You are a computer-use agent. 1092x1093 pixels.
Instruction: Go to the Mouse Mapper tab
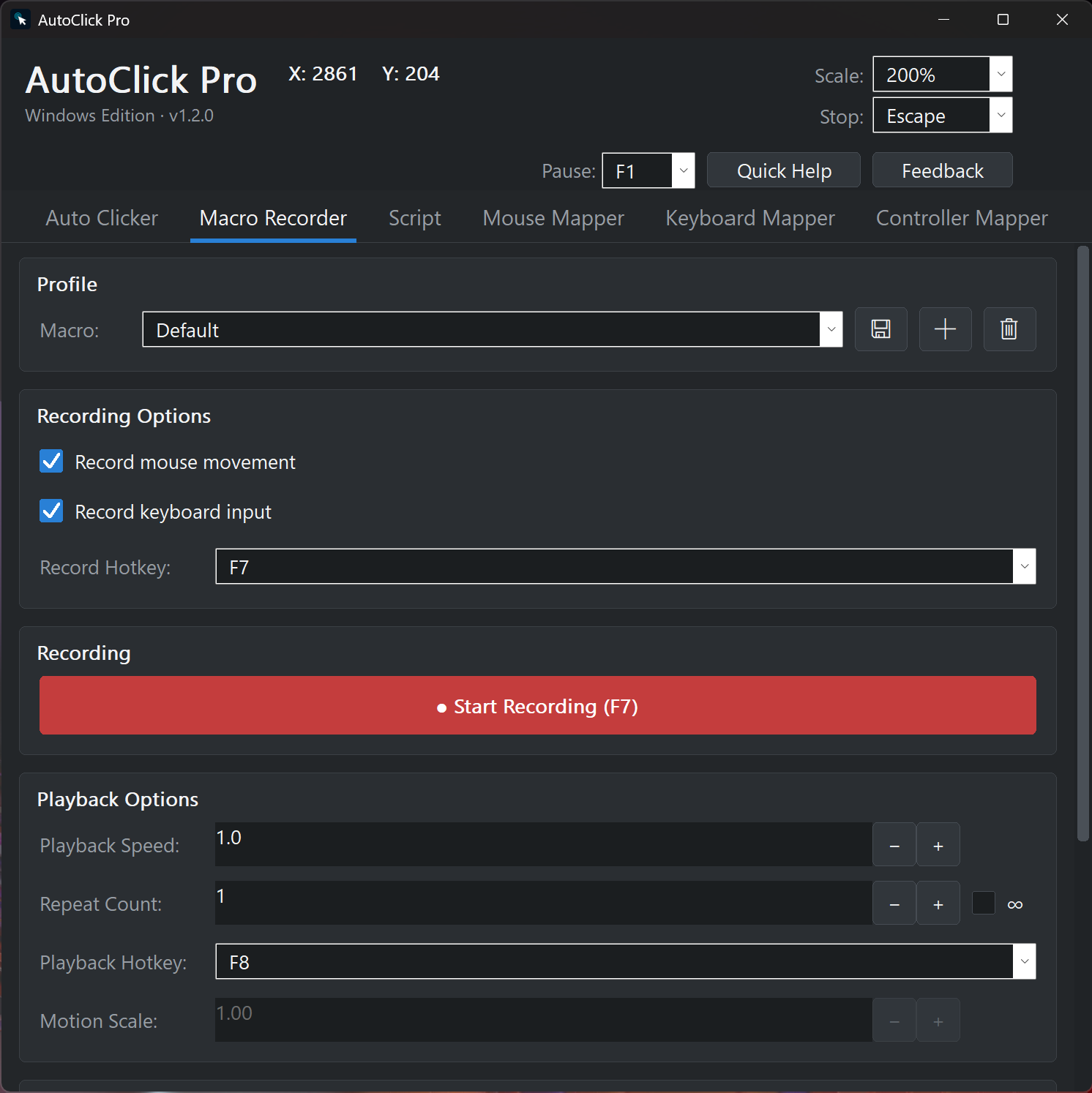pyautogui.click(x=553, y=218)
